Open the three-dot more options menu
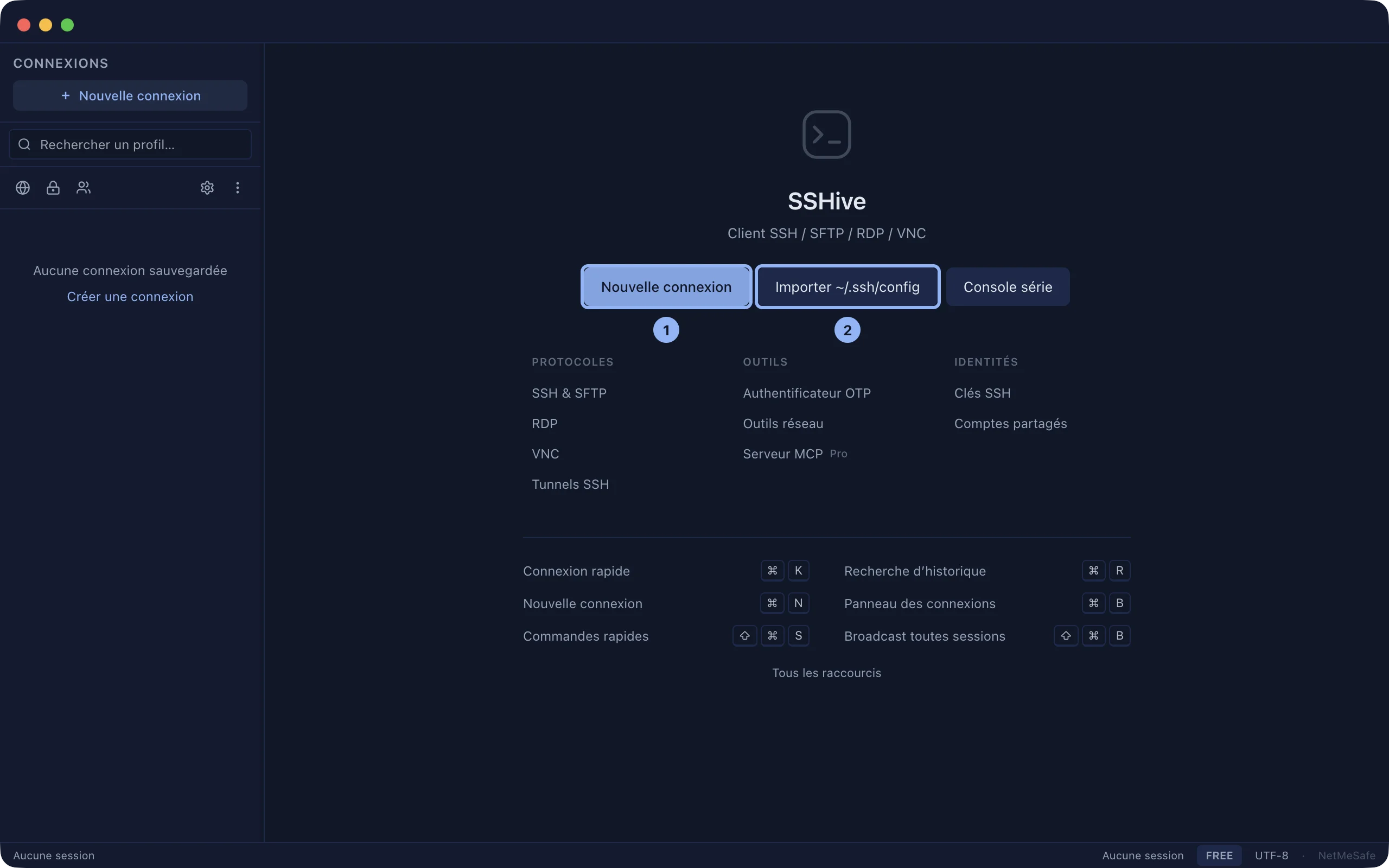The image size is (1389, 868). click(238, 188)
